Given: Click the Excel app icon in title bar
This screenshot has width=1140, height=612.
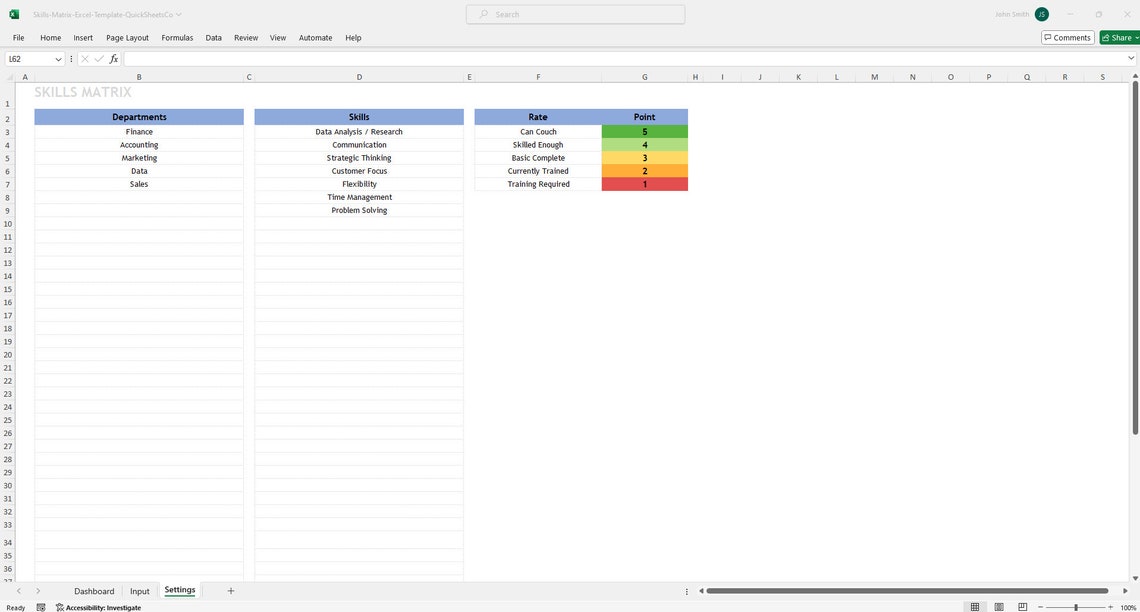Looking at the screenshot, I should point(14,14).
